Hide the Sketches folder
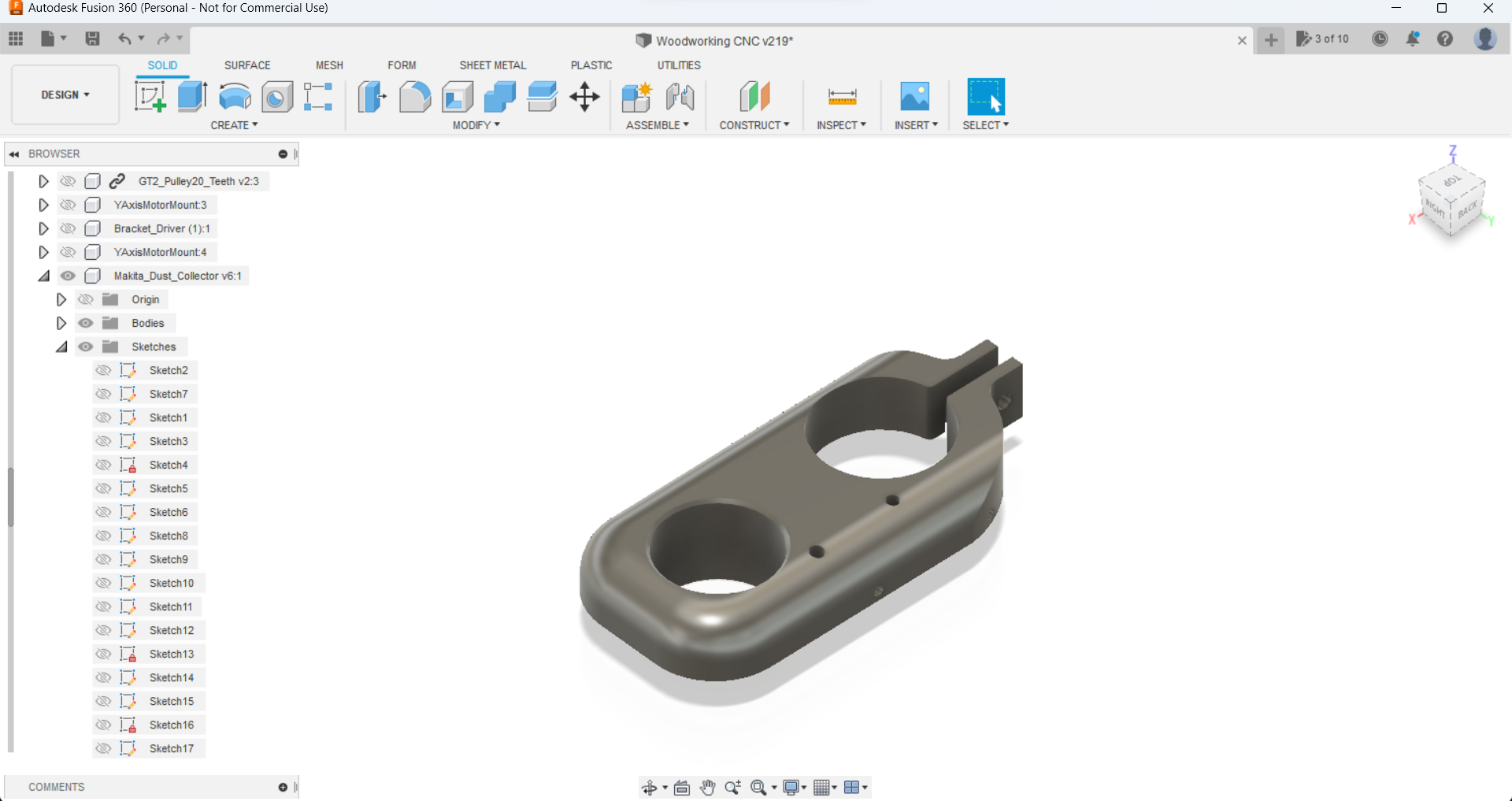This screenshot has width=1512, height=801. 86,347
